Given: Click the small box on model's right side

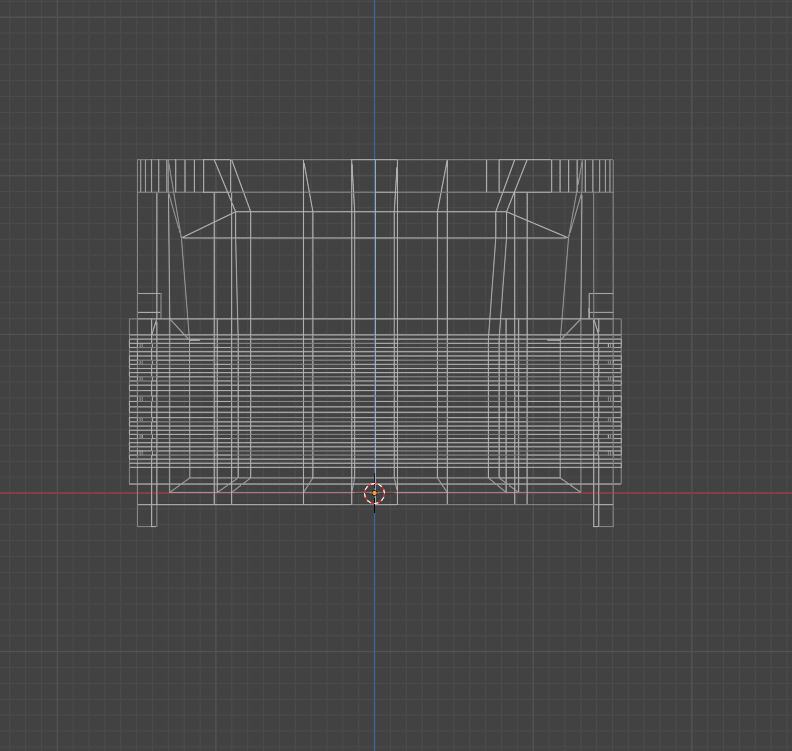Looking at the screenshot, I should 602,303.
